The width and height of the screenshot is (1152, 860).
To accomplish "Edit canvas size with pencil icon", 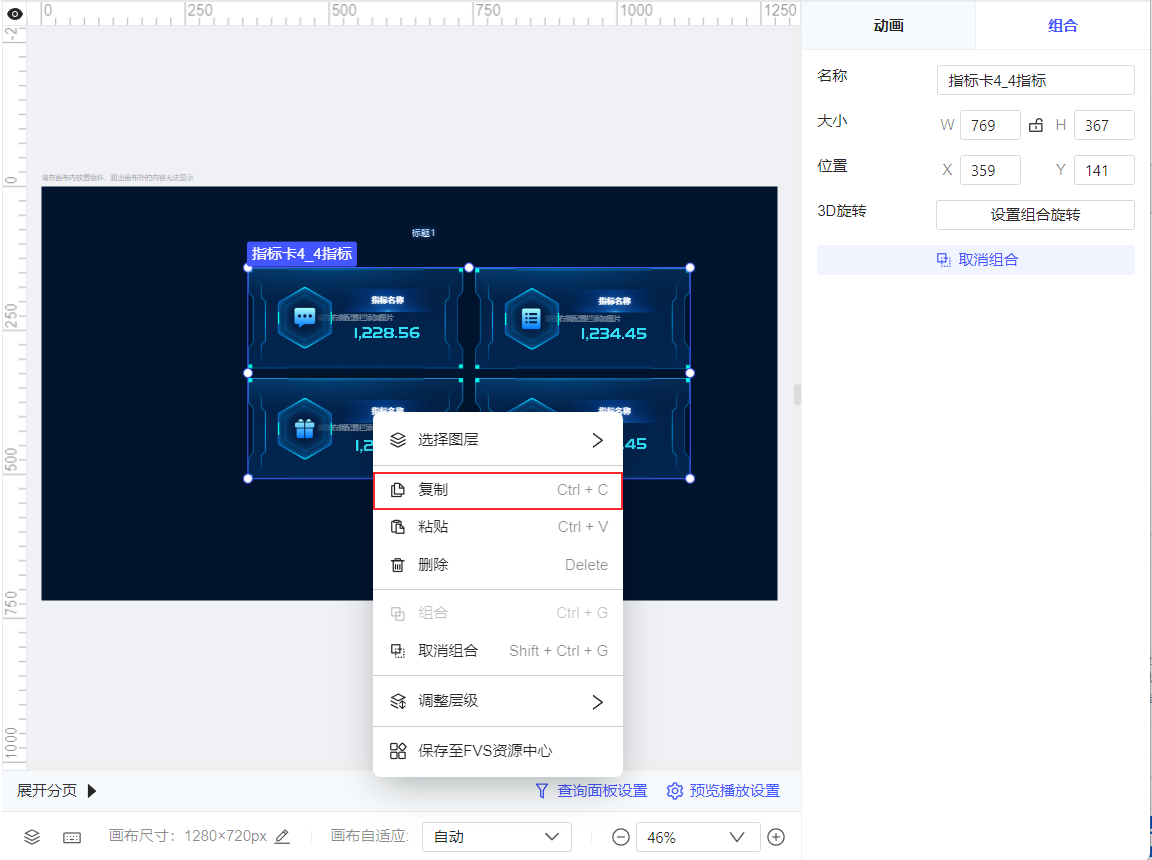I will coord(282,836).
